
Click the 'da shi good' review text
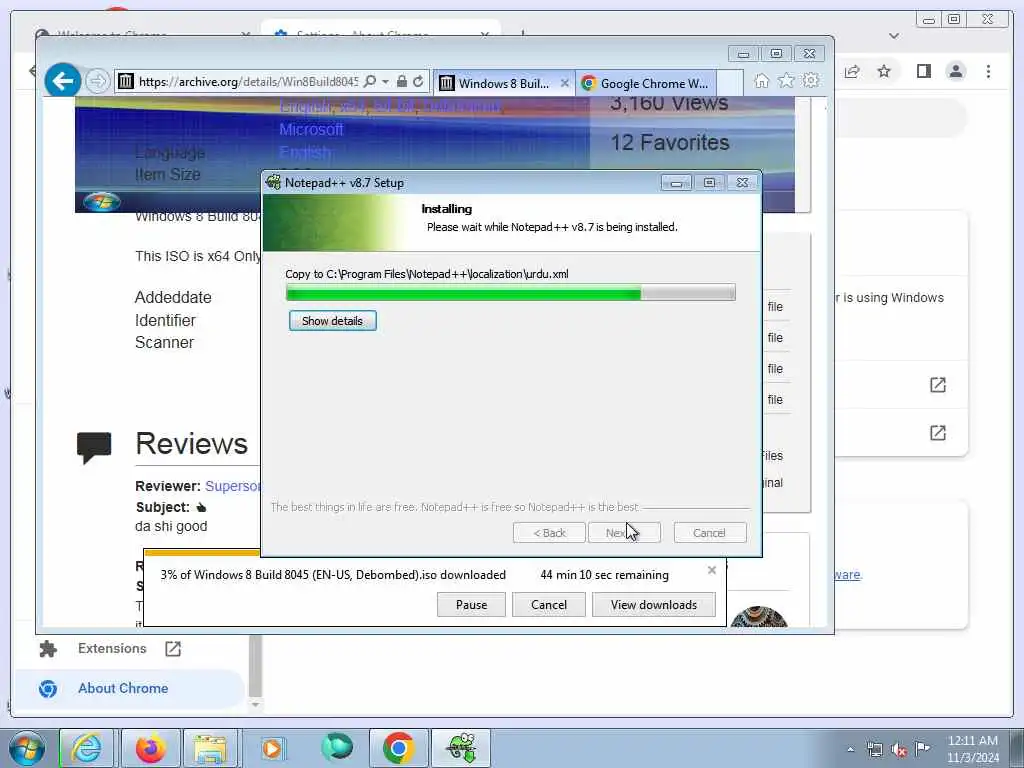click(x=171, y=526)
